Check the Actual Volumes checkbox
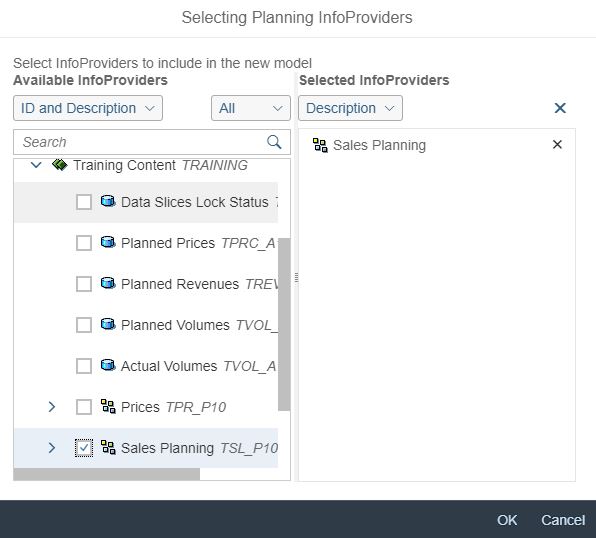596x538 pixels. [x=84, y=366]
